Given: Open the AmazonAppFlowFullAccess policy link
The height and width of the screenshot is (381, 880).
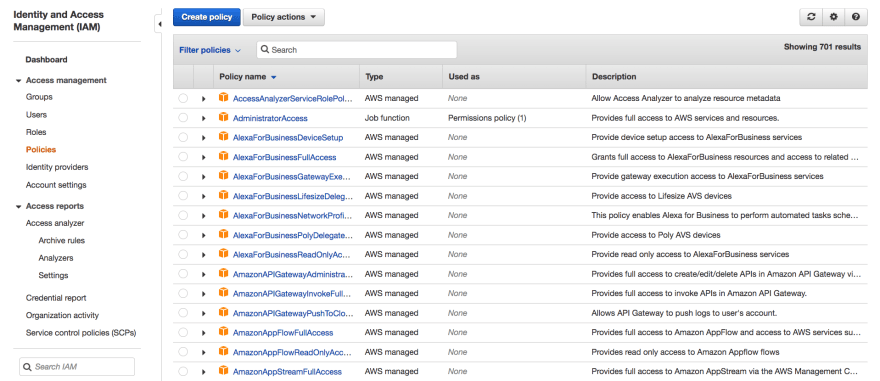Looking at the screenshot, I should [x=283, y=333].
